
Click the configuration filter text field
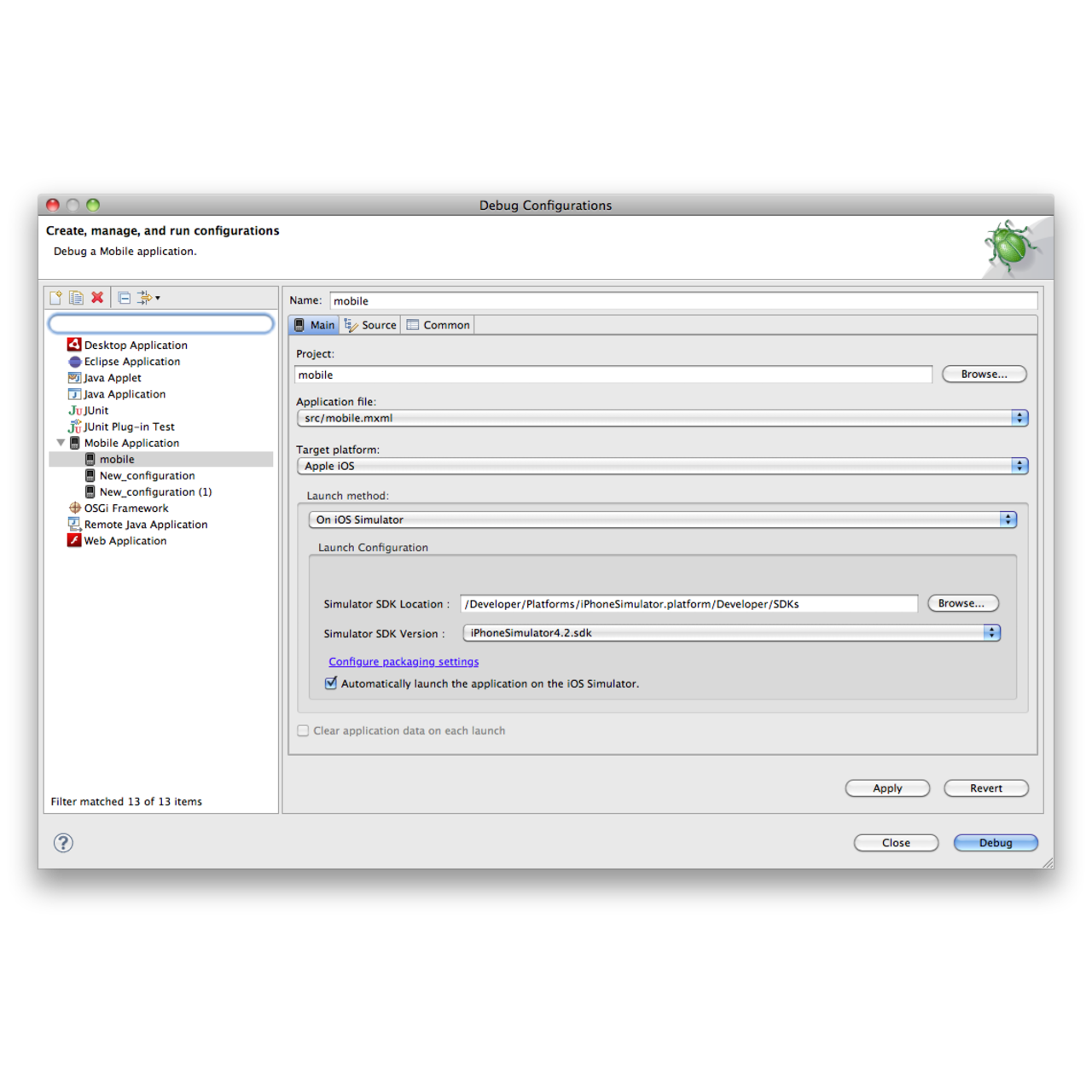pos(161,323)
